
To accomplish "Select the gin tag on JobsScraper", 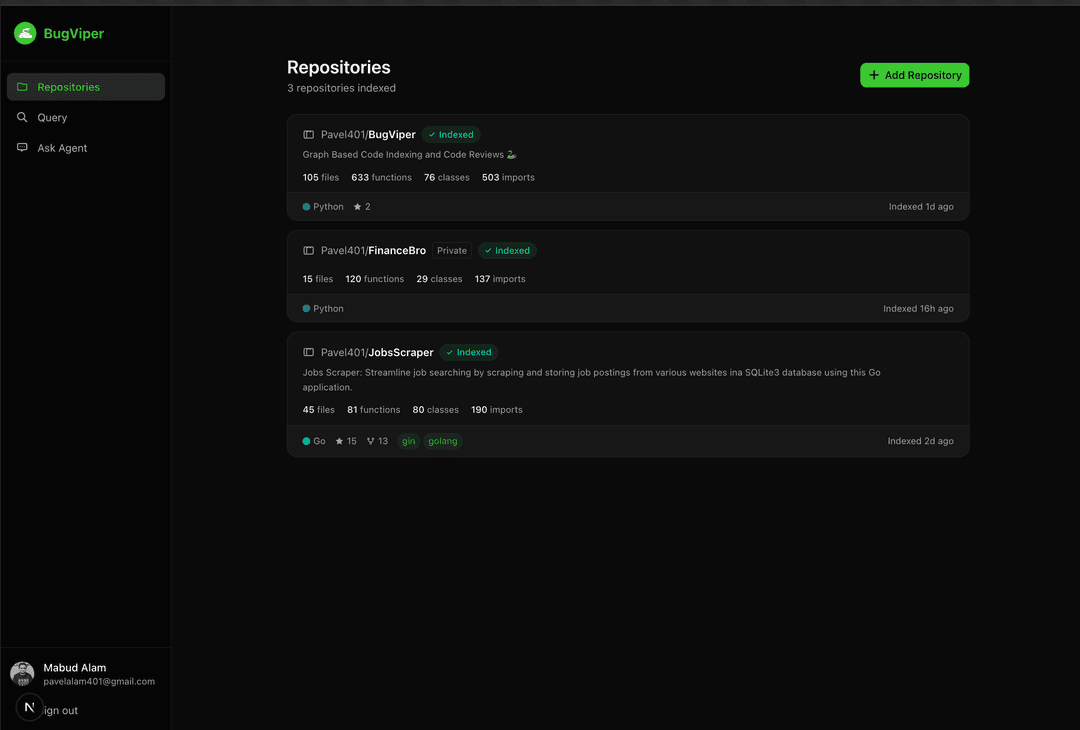I will (x=407, y=440).
